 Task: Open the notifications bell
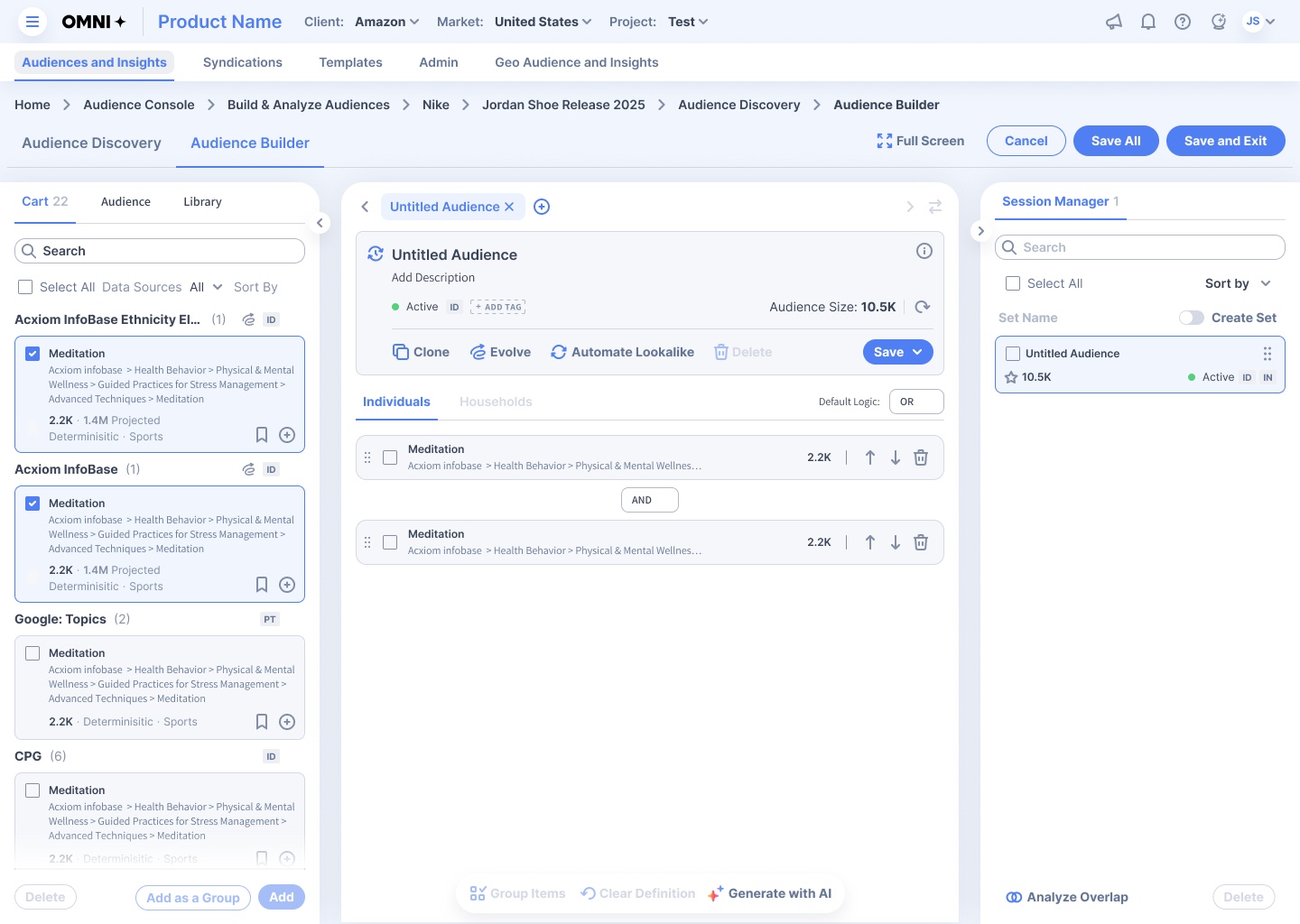pyautogui.click(x=1148, y=22)
